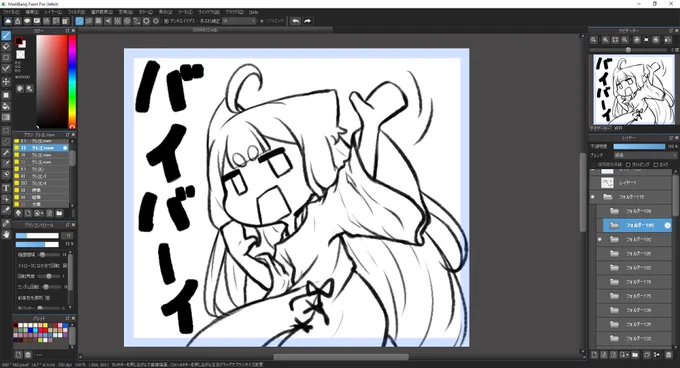Select the Text tool (T icon)
Screen dimensions: 680x368
coord(6,188)
